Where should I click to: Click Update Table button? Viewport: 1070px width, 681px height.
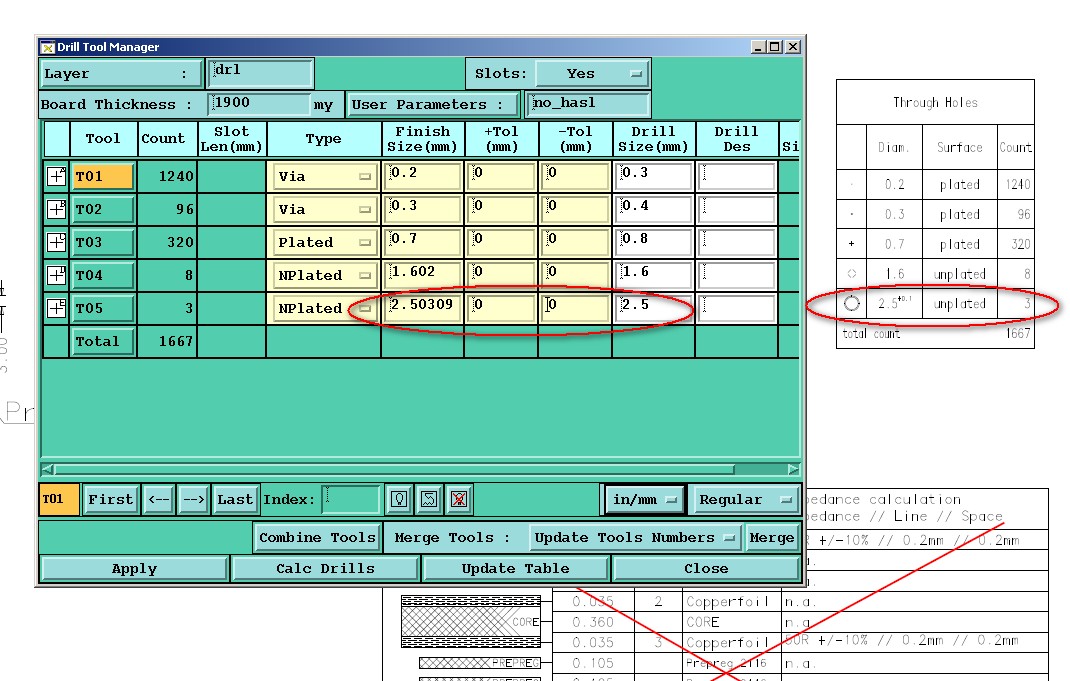point(515,568)
